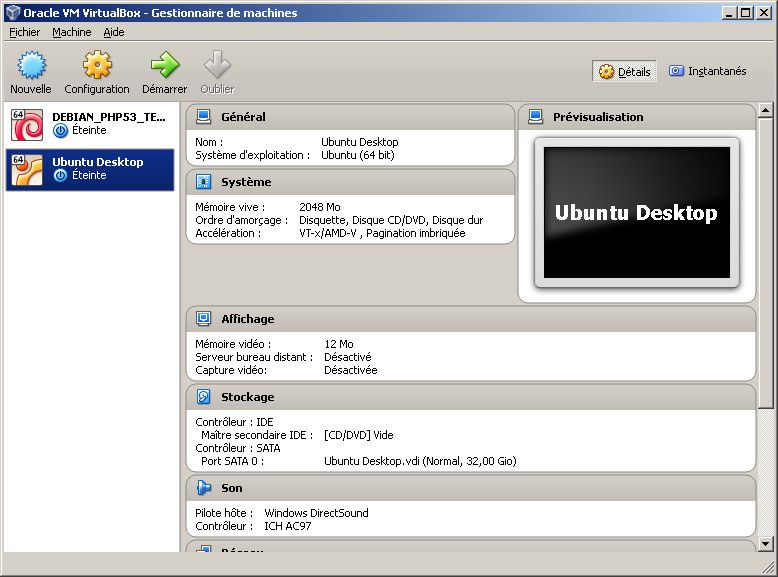
Task: Open the Fichier menu
Action: tap(24, 32)
